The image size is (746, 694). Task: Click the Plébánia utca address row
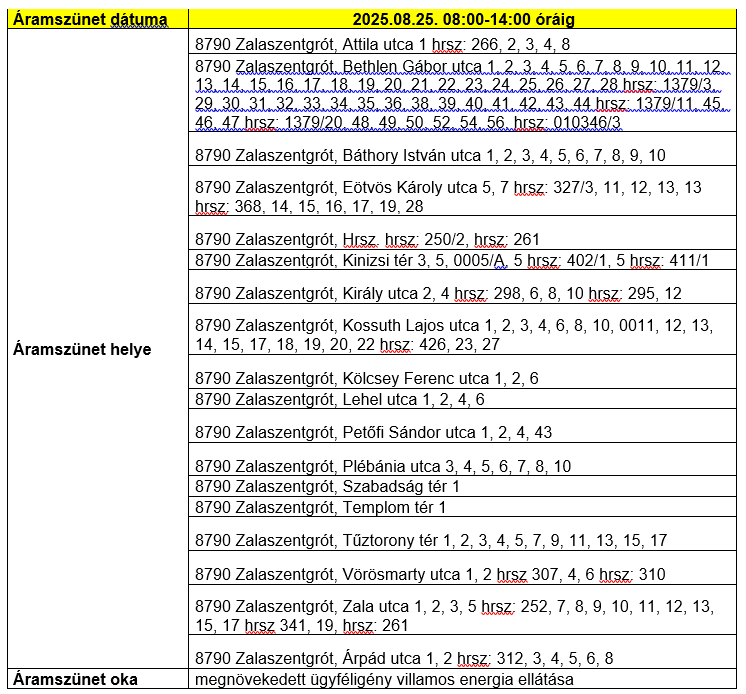tap(462, 459)
